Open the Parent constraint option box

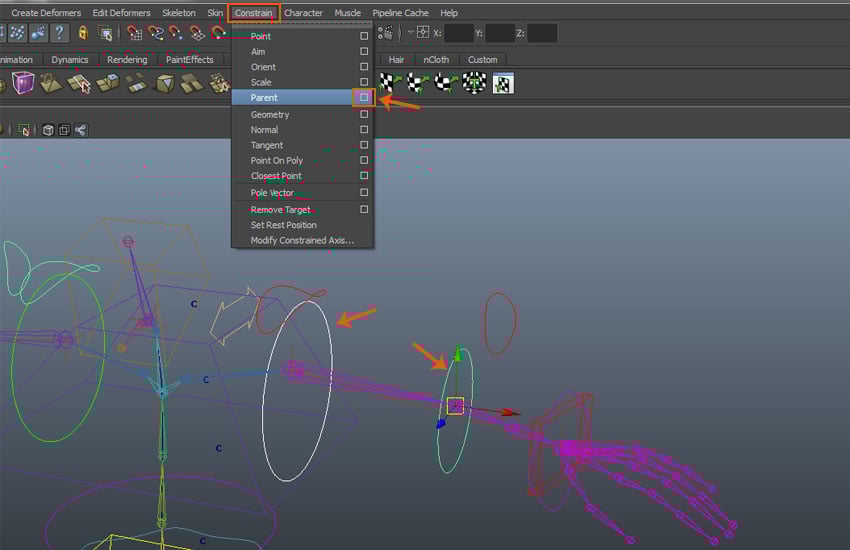(x=364, y=98)
